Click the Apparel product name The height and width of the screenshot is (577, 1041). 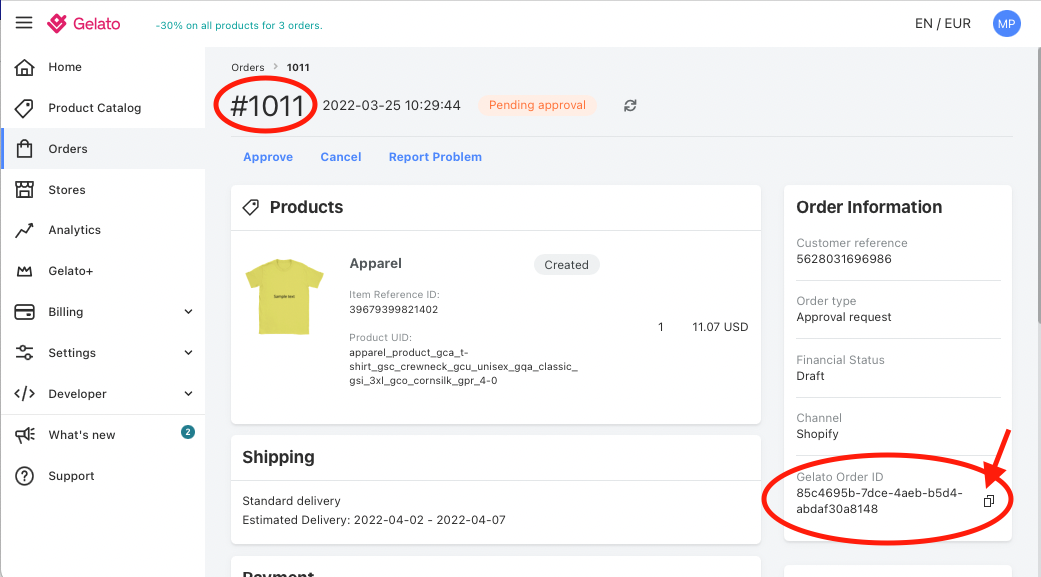pos(376,264)
